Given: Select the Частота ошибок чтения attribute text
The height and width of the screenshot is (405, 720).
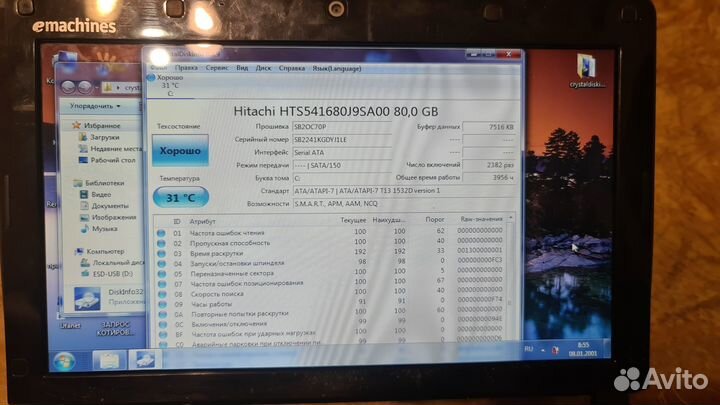Looking at the screenshot, I should point(227,233).
